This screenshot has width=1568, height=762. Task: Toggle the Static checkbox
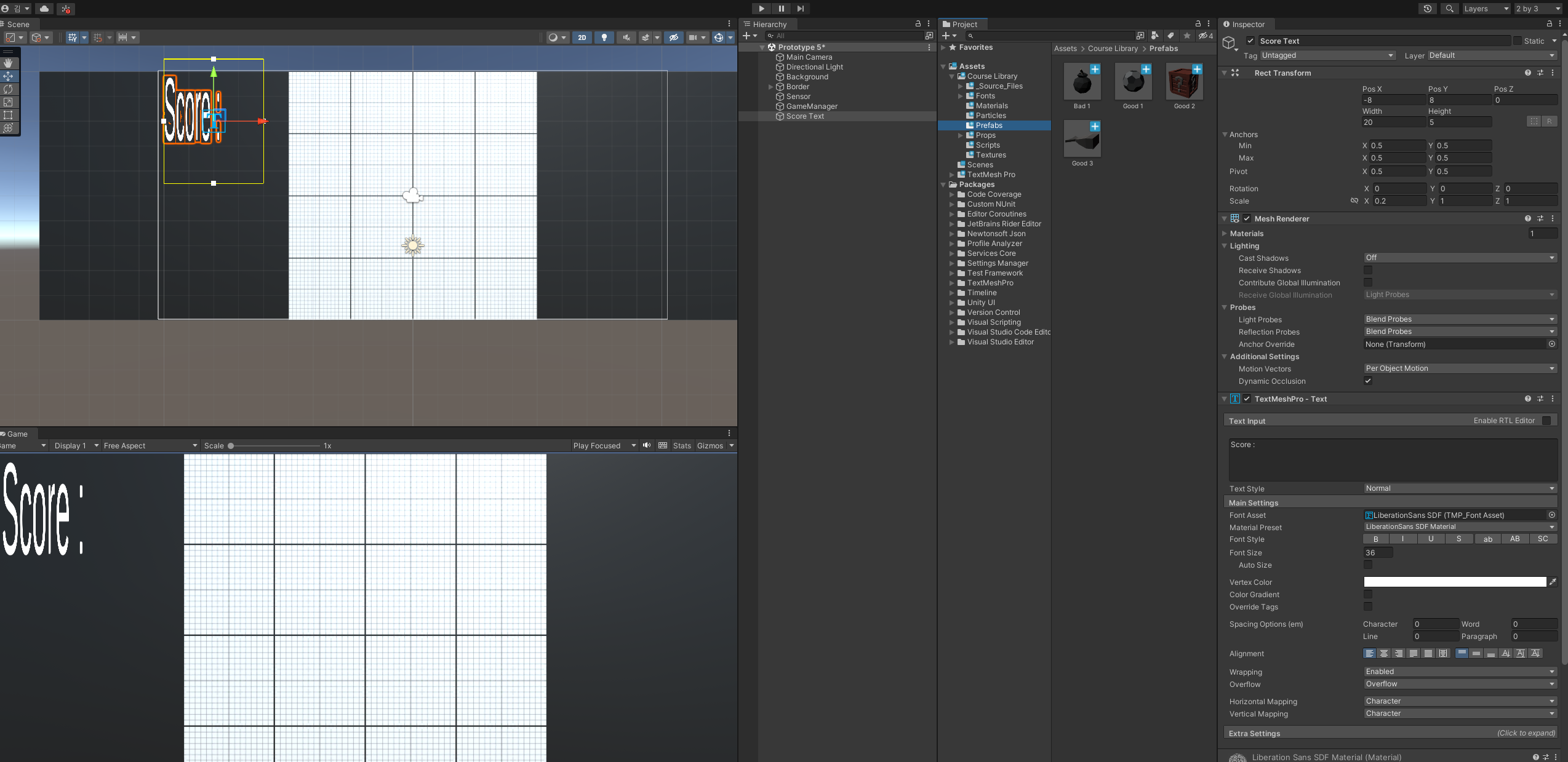tap(1518, 41)
